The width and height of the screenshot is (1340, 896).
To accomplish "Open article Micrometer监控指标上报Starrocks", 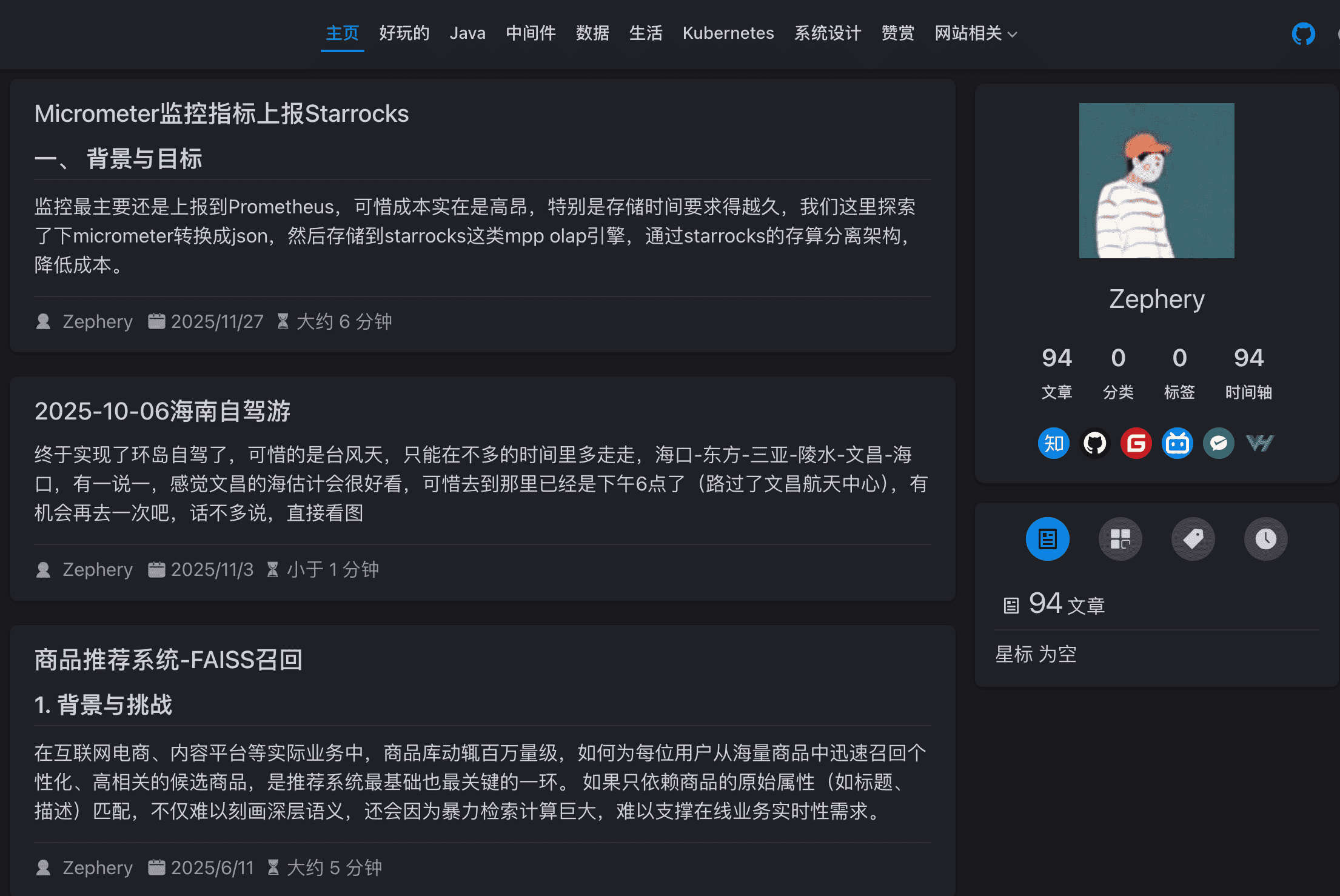I will pyautogui.click(x=222, y=114).
